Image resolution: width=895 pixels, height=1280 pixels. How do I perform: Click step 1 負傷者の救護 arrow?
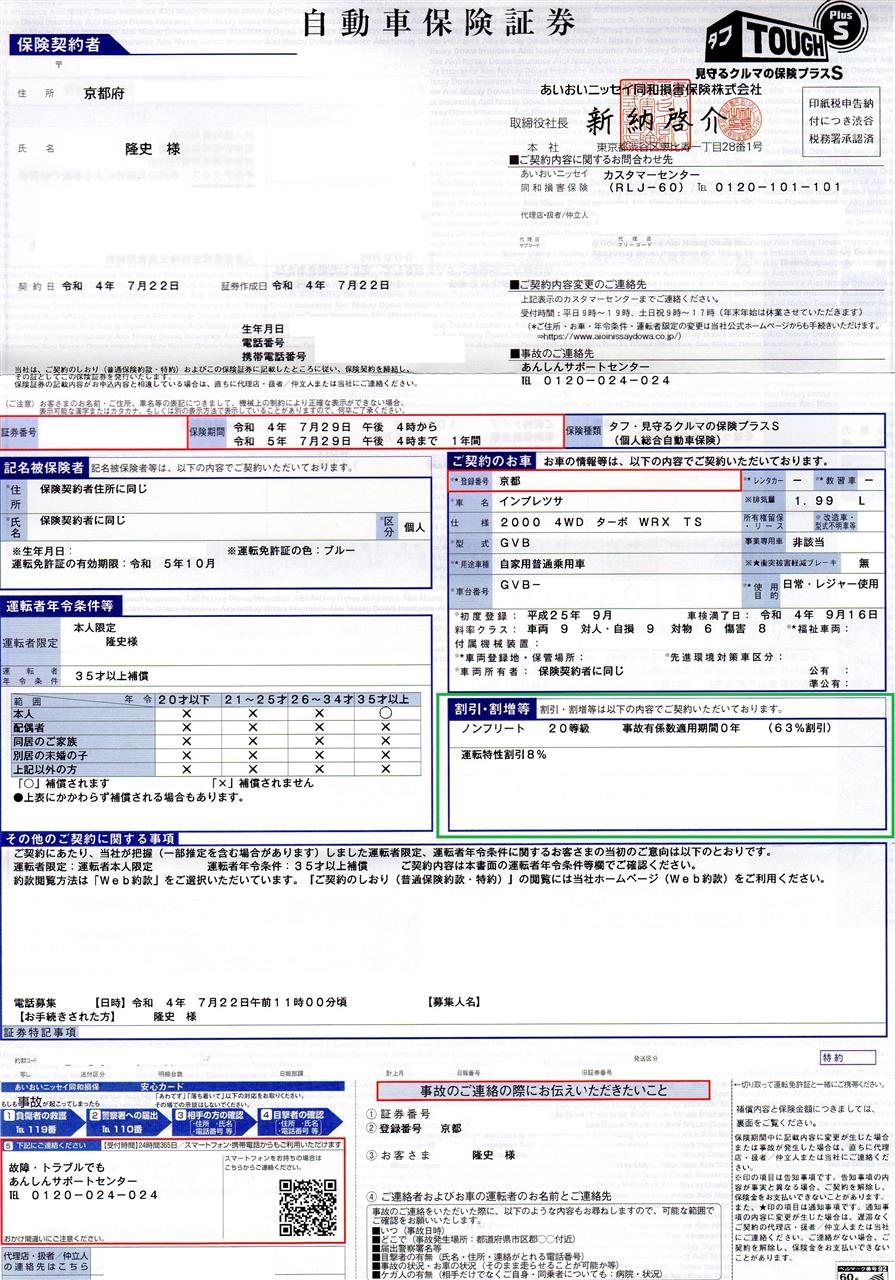pyautogui.click(x=45, y=1121)
